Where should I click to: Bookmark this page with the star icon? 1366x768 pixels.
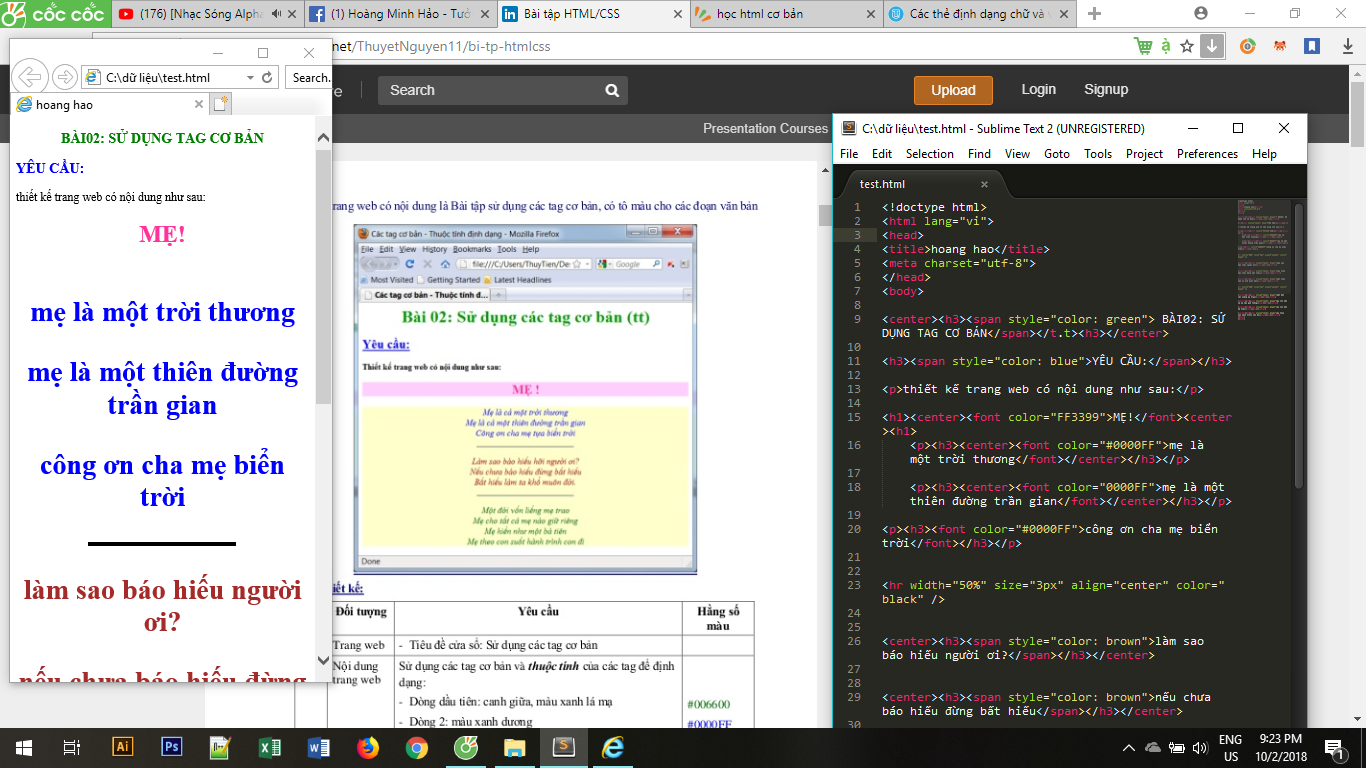click(x=1187, y=46)
